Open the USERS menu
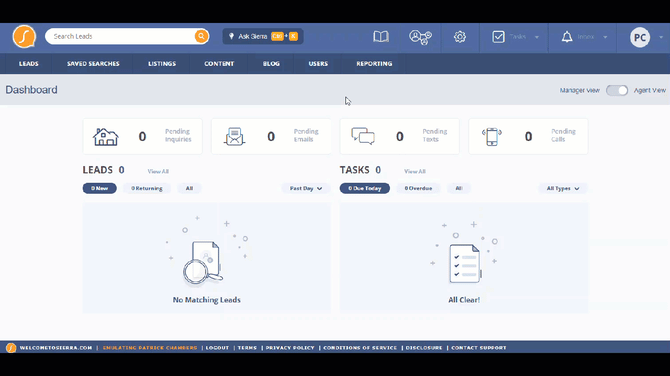This screenshot has width=670, height=376. [318, 64]
